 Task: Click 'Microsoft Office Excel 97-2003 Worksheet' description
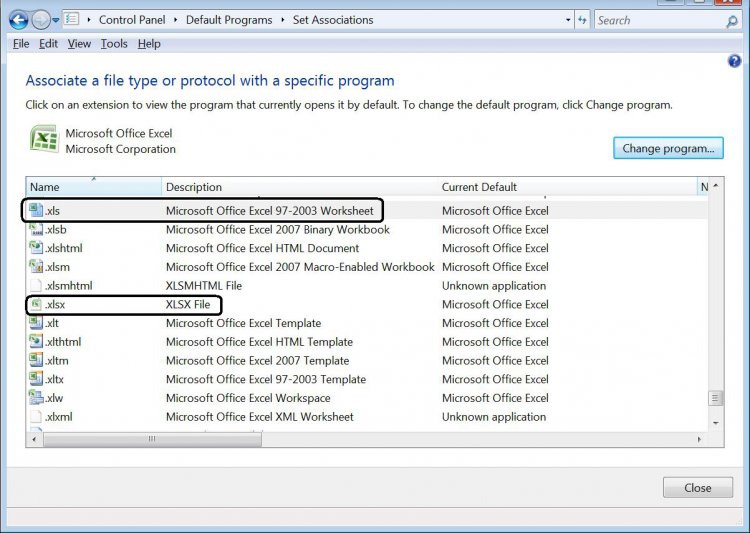pyautogui.click(x=269, y=211)
